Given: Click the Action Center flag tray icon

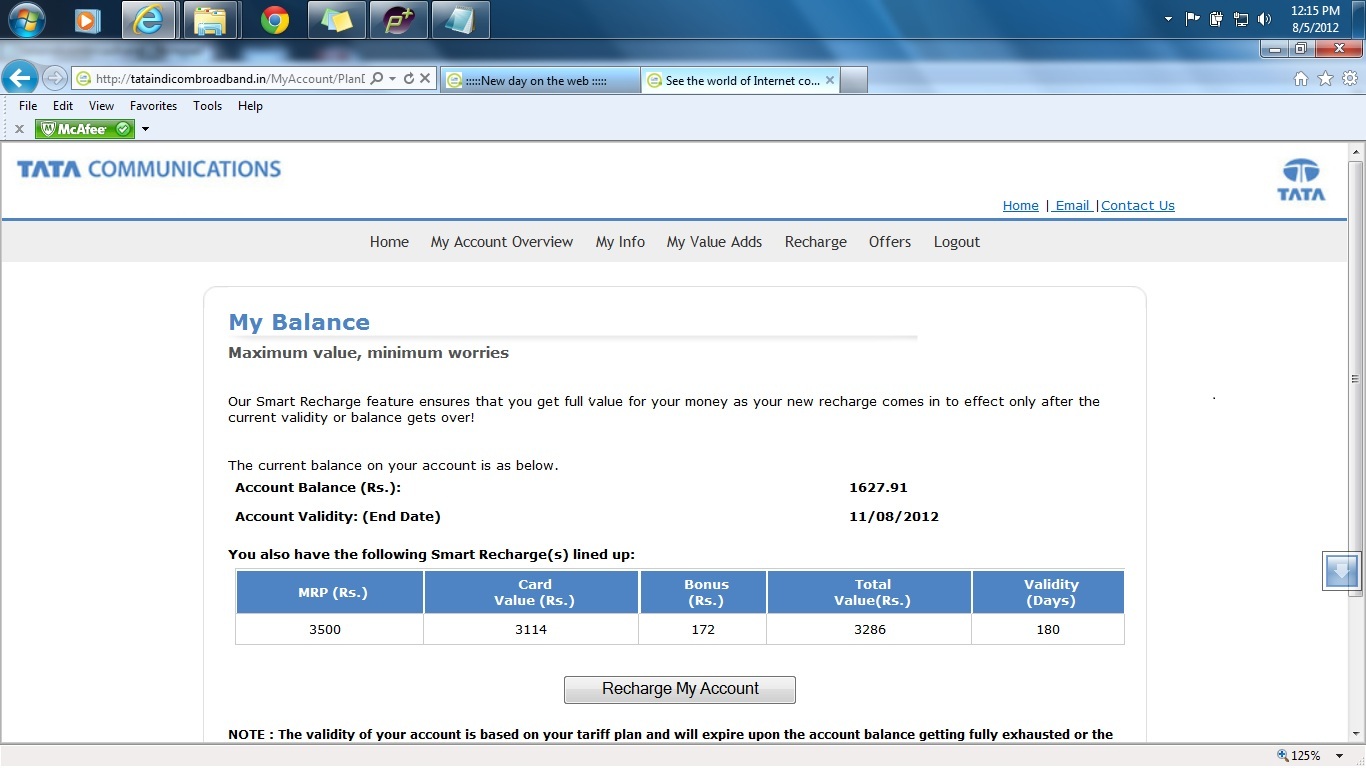Looking at the screenshot, I should point(1192,19).
